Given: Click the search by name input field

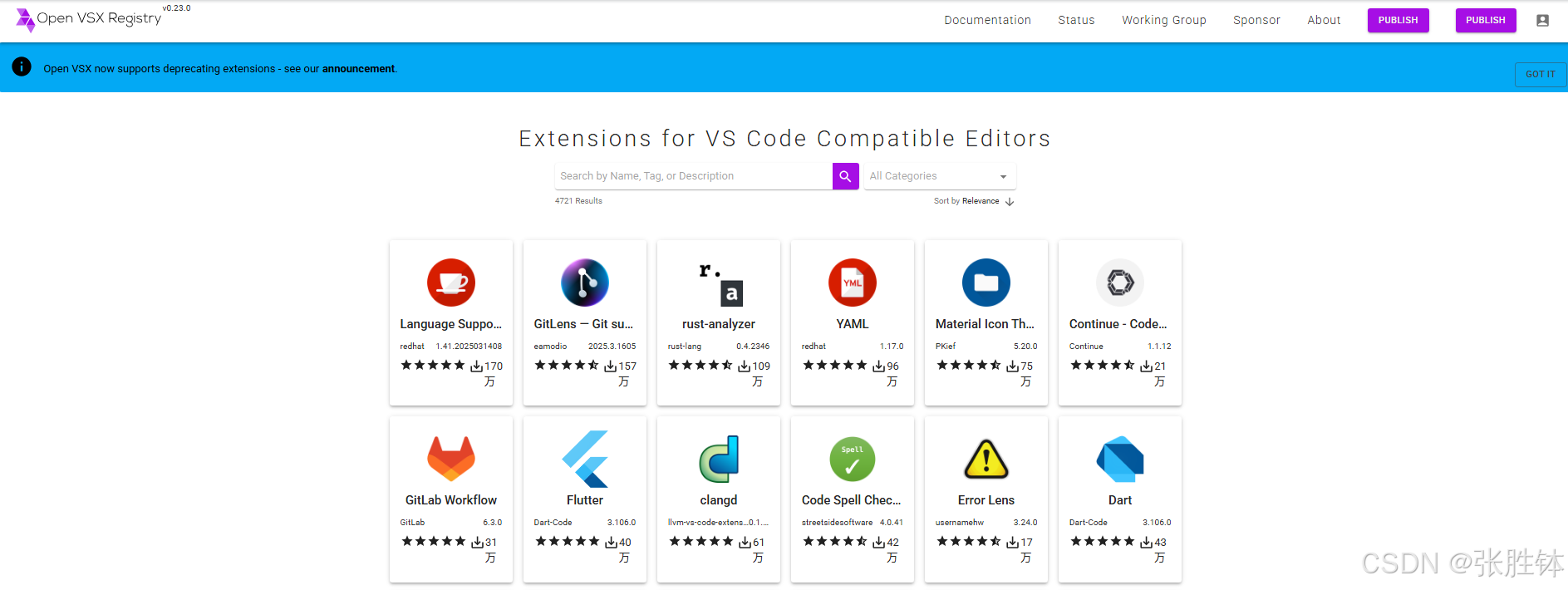Looking at the screenshot, I should coord(694,176).
